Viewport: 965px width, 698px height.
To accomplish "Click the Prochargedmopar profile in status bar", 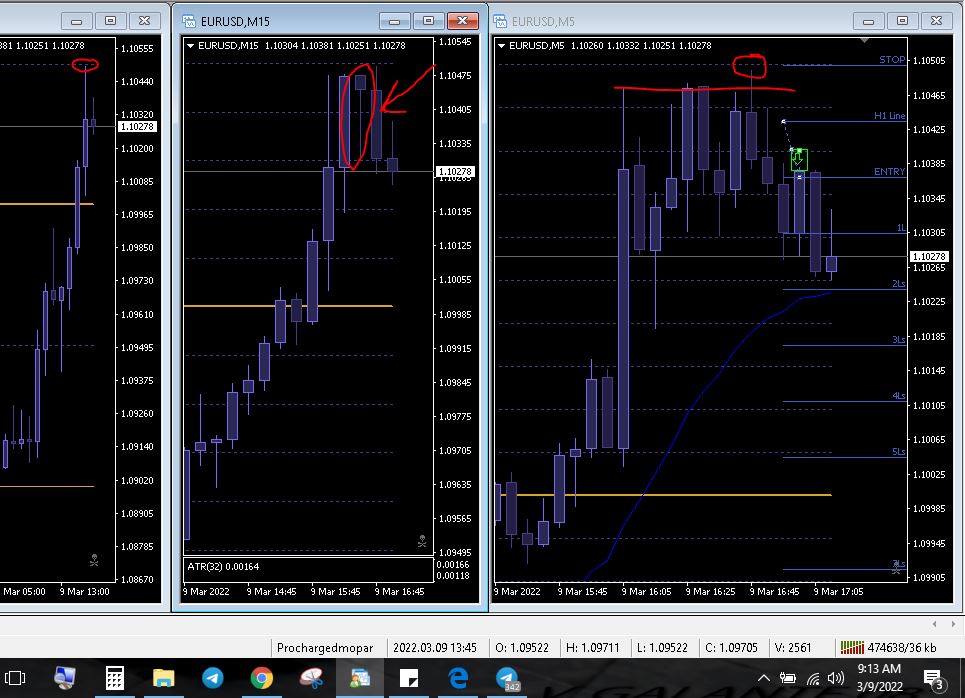I will coord(325,648).
